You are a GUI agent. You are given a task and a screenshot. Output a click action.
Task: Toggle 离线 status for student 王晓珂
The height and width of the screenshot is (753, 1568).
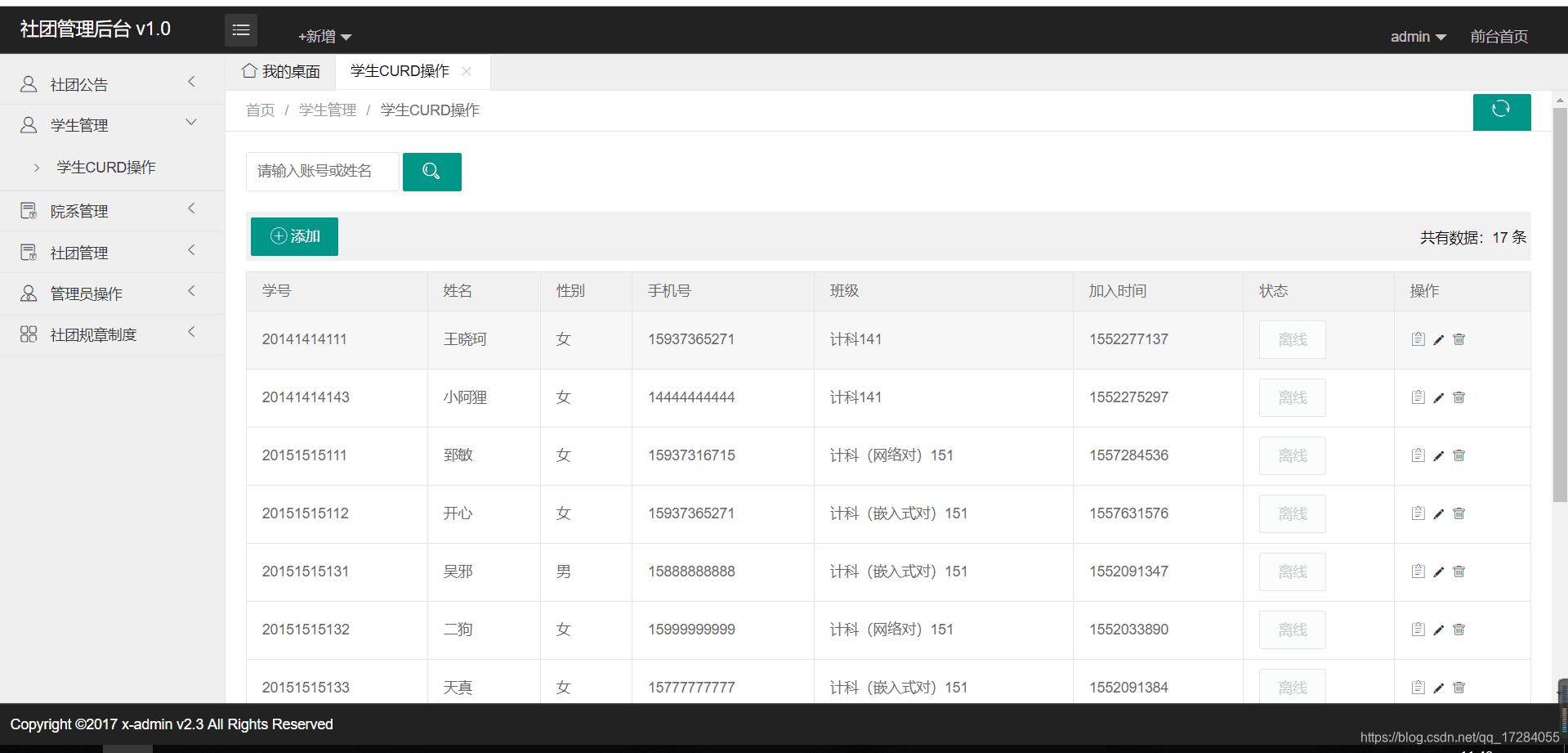[x=1293, y=339]
